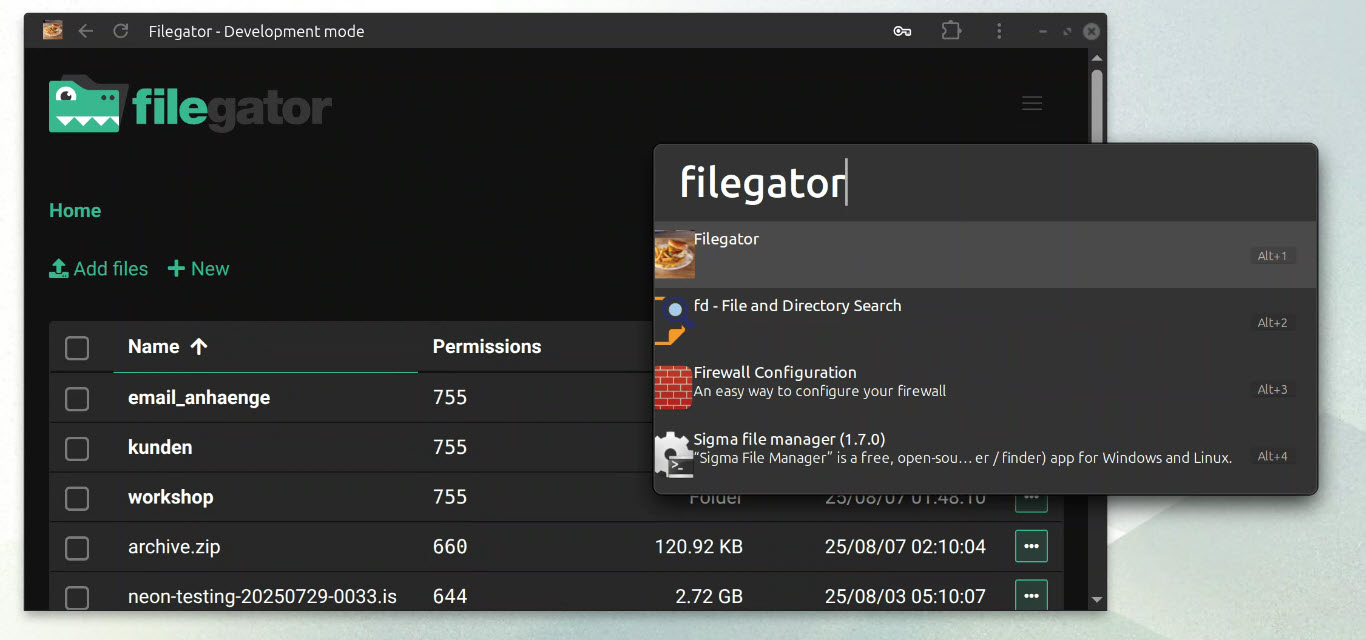Click the 25/08/07 02:10:04 date
Viewport: 1366px width, 640px height.
click(x=905, y=547)
